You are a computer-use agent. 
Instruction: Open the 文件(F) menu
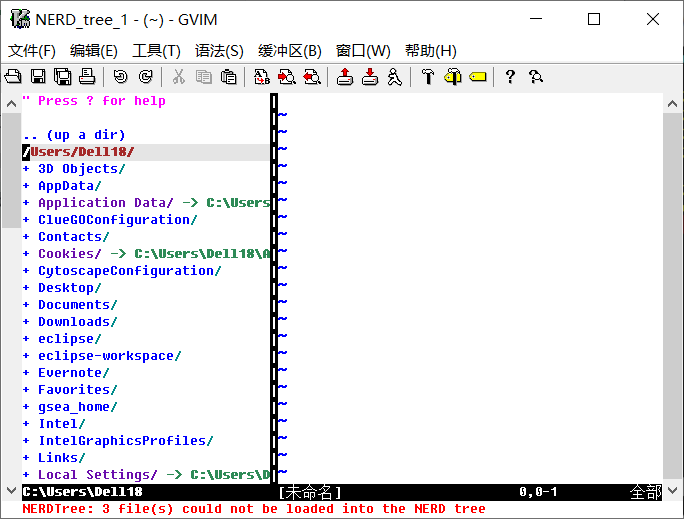click(32, 51)
